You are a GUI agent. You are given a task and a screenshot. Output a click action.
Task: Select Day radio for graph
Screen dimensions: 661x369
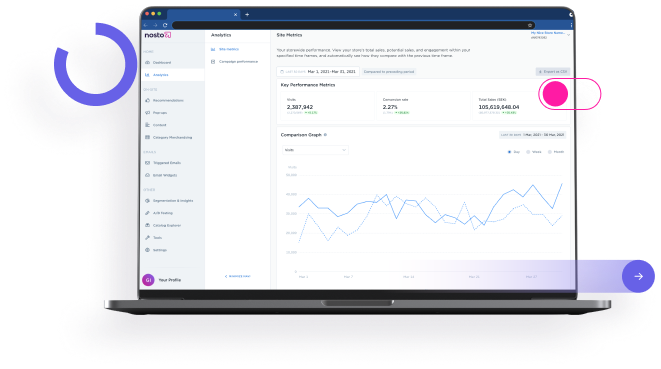pyautogui.click(x=509, y=152)
